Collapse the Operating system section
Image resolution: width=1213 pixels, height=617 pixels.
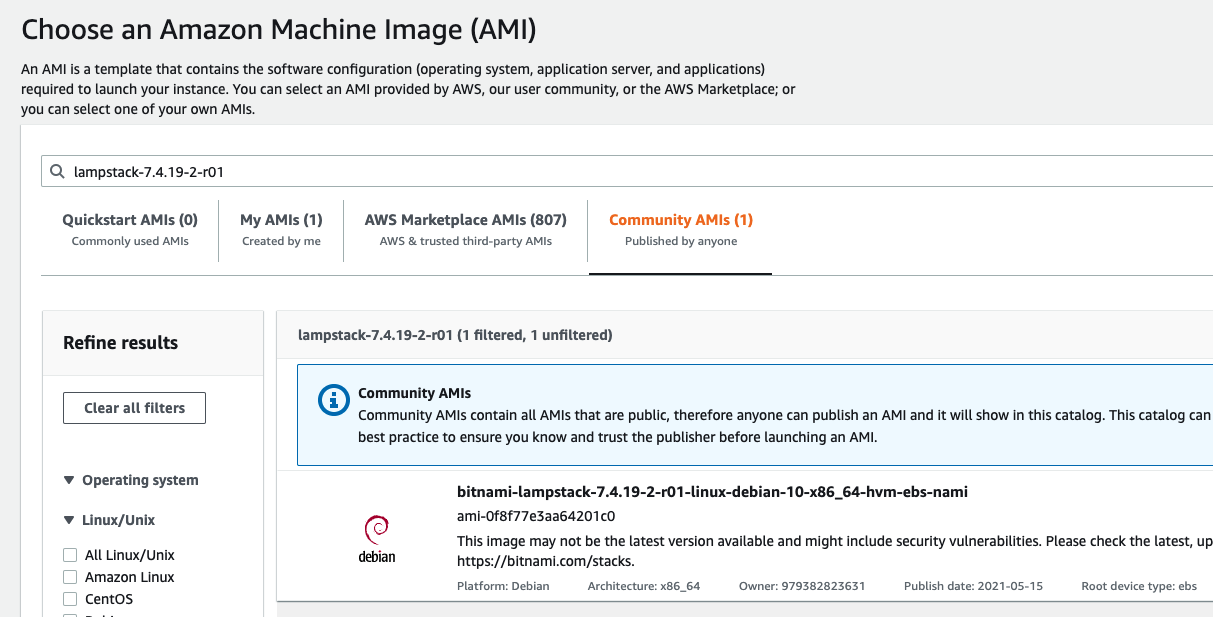[x=68, y=479]
